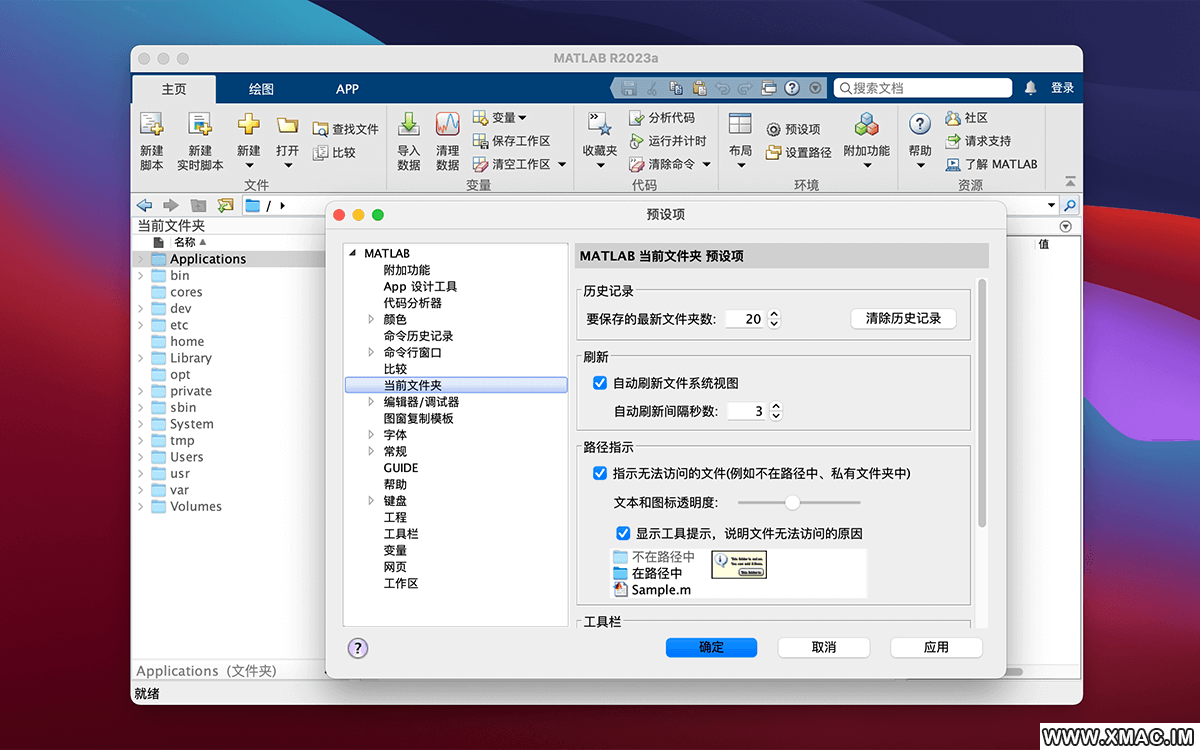Click the up-one-level folder icon
This screenshot has height=750, width=1200.
[x=198, y=205]
